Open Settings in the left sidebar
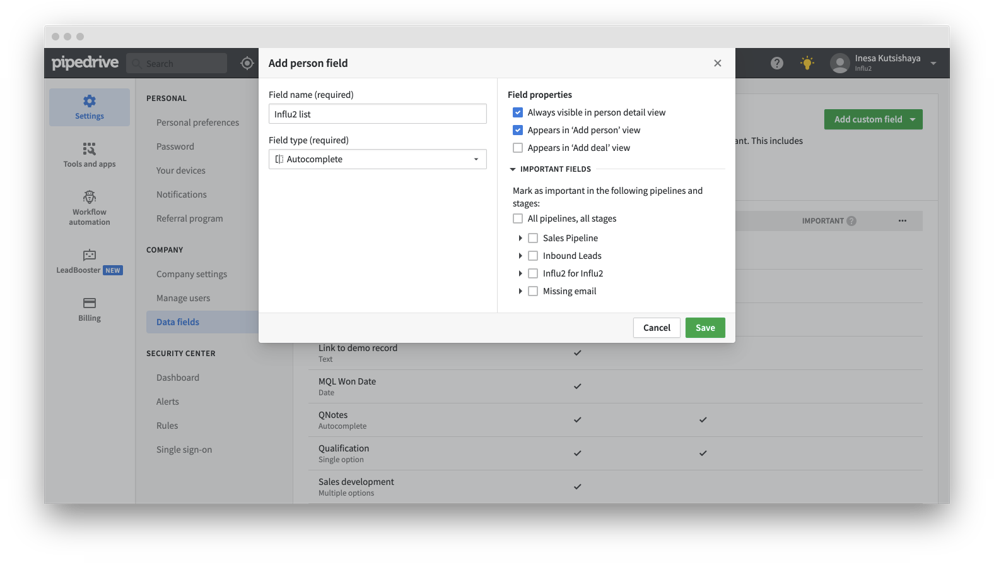 pyautogui.click(x=89, y=107)
